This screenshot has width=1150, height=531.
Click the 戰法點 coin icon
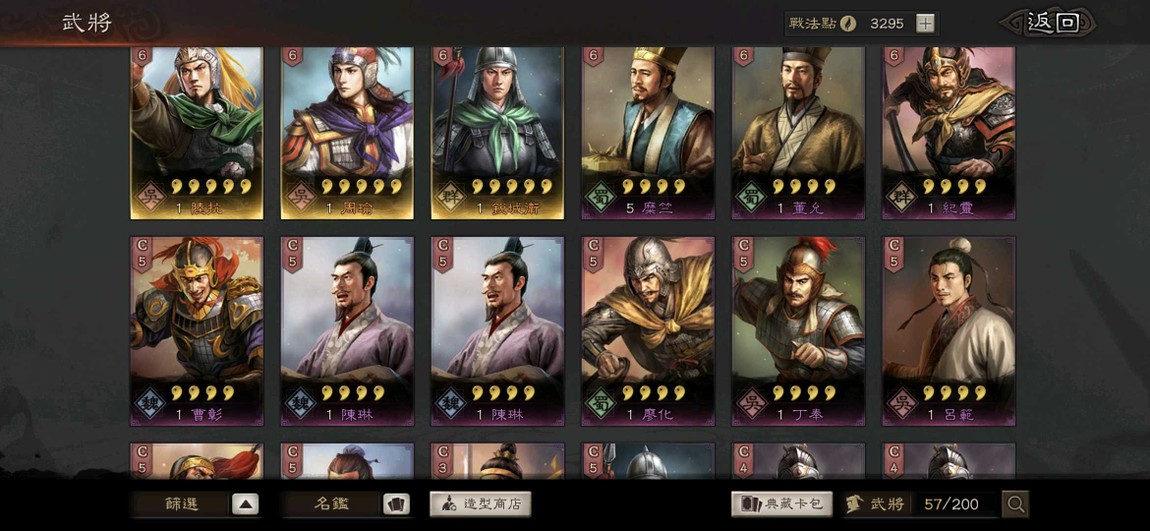[x=848, y=23]
